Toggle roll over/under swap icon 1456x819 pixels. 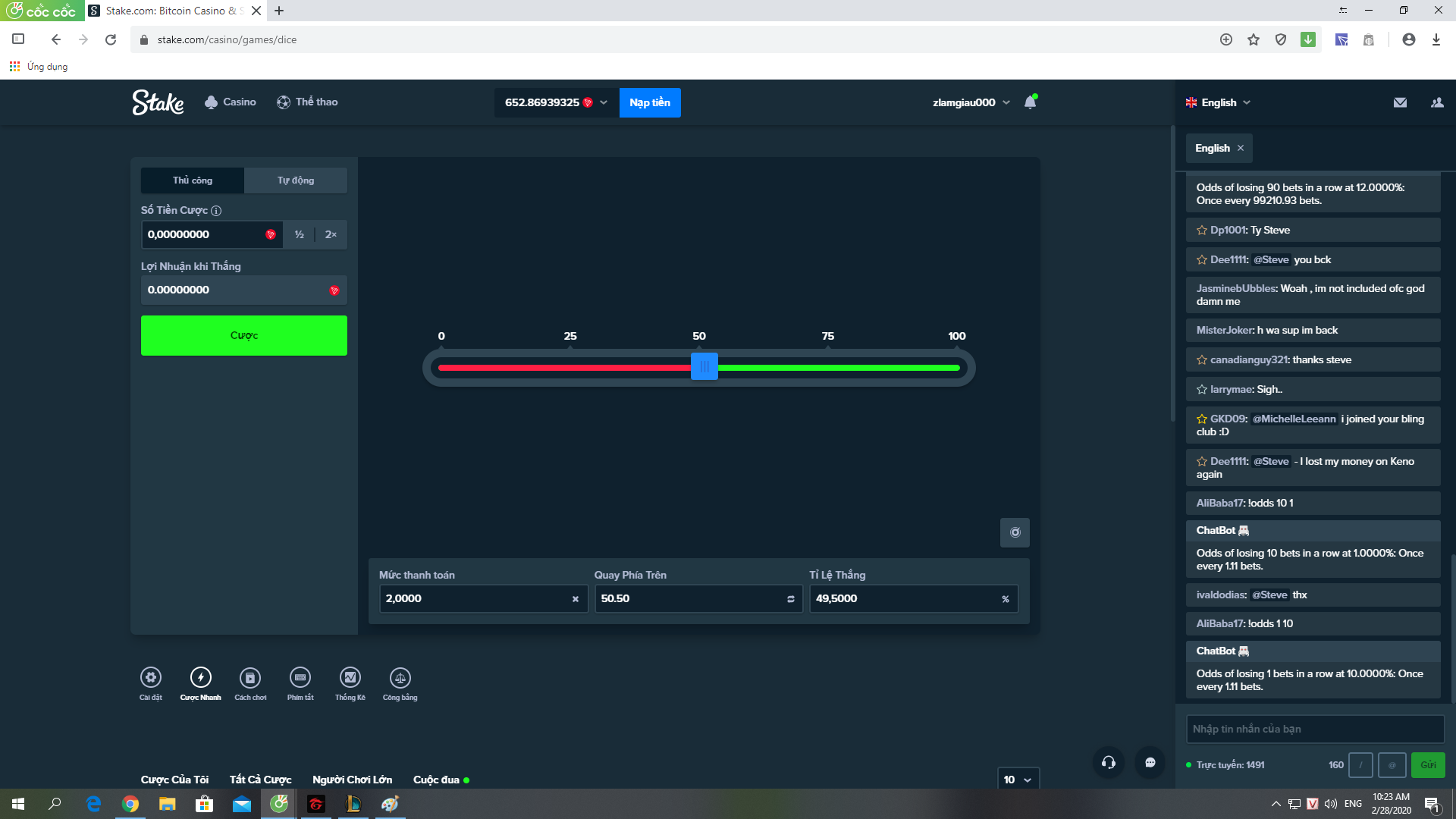point(790,599)
